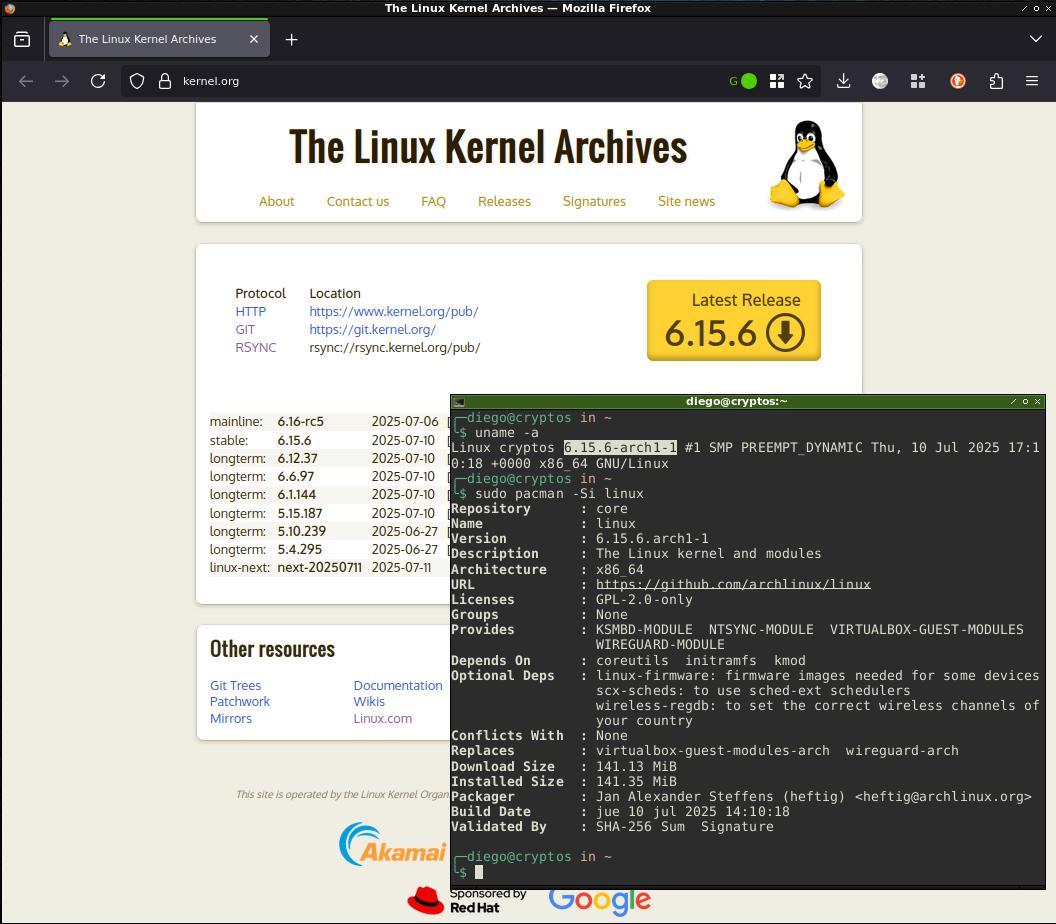This screenshot has height=924, width=1056.
Task: Open the Downloads panel icon
Action: tap(843, 81)
